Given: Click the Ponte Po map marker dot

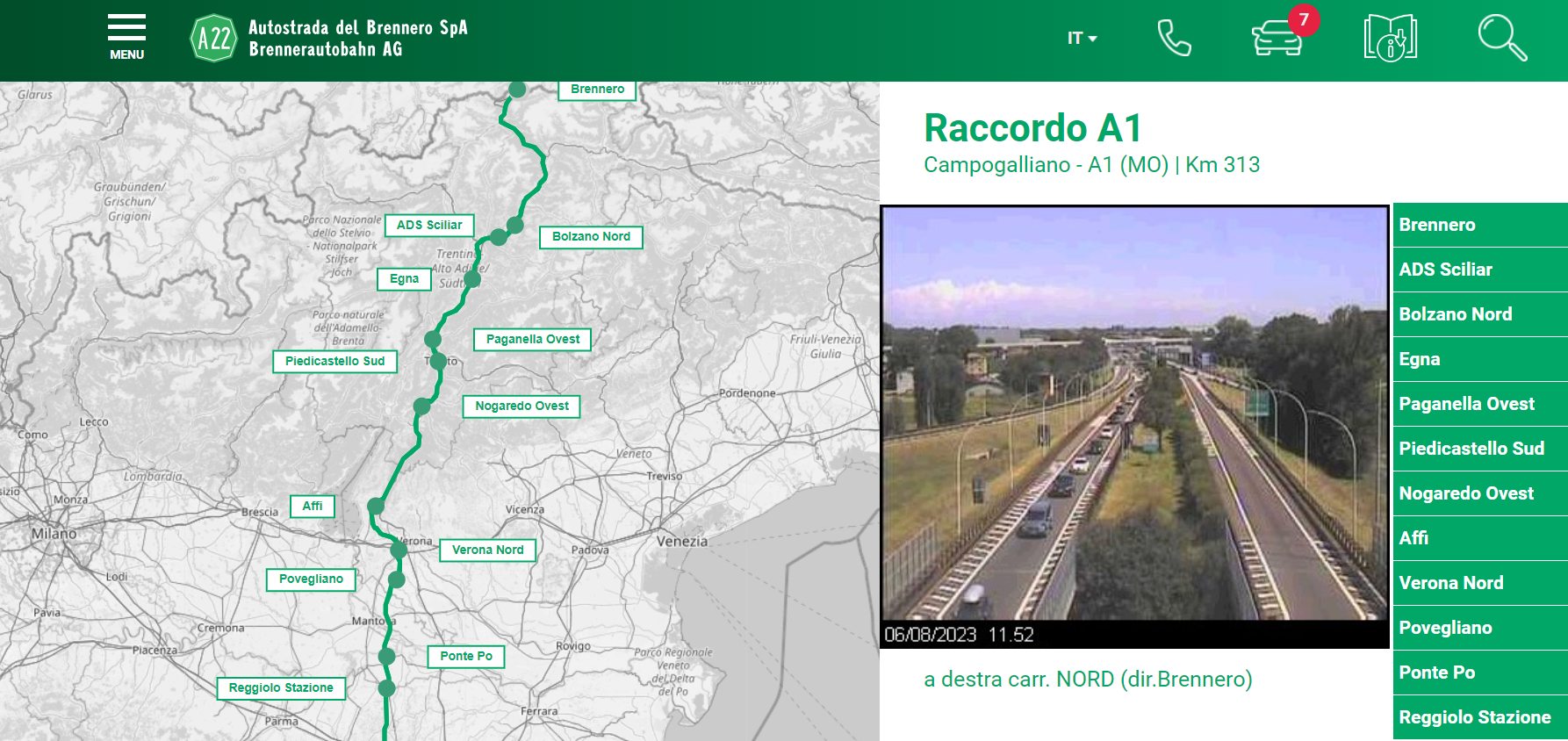Looking at the screenshot, I should (387, 656).
